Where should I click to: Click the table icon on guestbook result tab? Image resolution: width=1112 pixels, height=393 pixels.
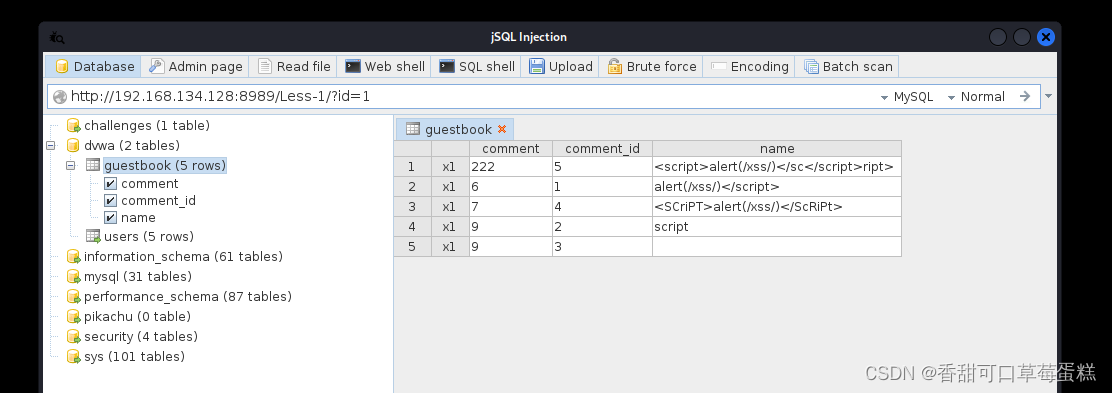[x=413, y=128]
